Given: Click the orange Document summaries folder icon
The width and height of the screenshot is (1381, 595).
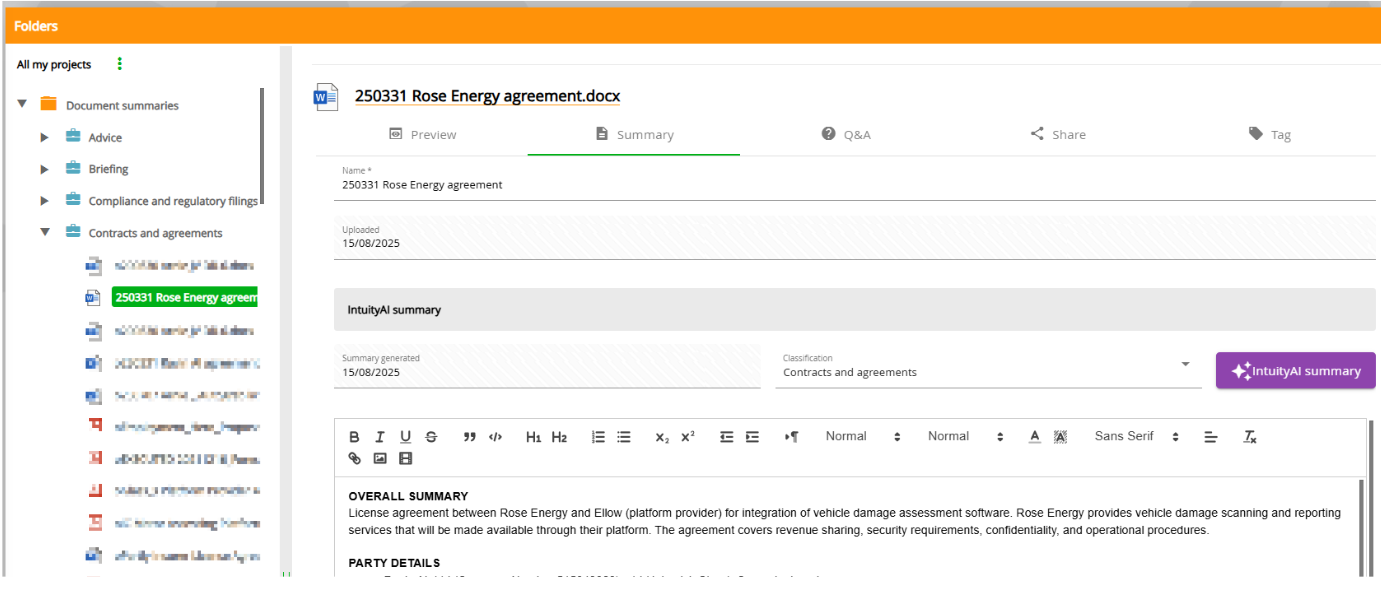Looking at the screenshot, I should [x=48, y=104].
